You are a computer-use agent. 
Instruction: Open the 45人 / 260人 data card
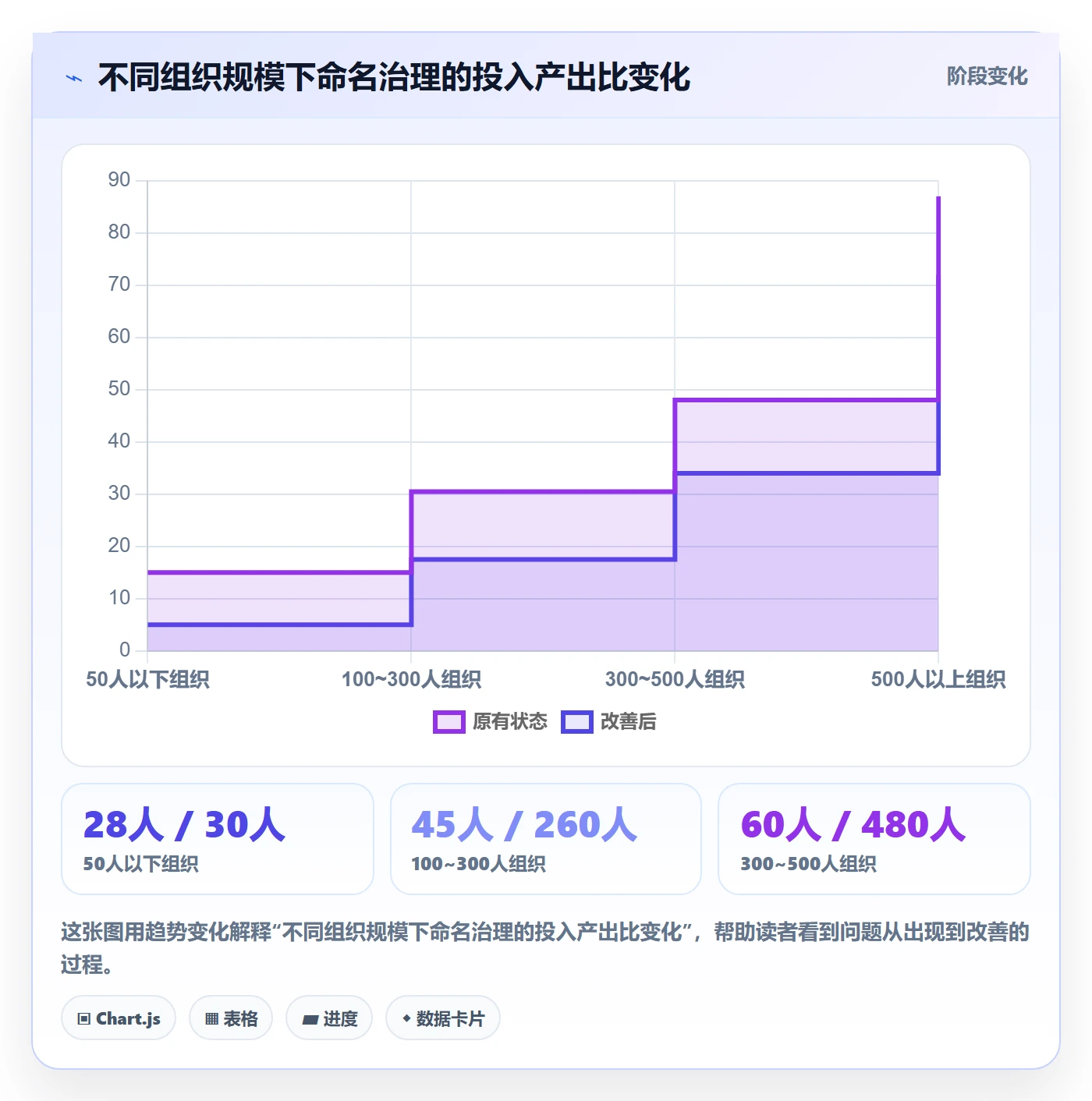[546, 839]
